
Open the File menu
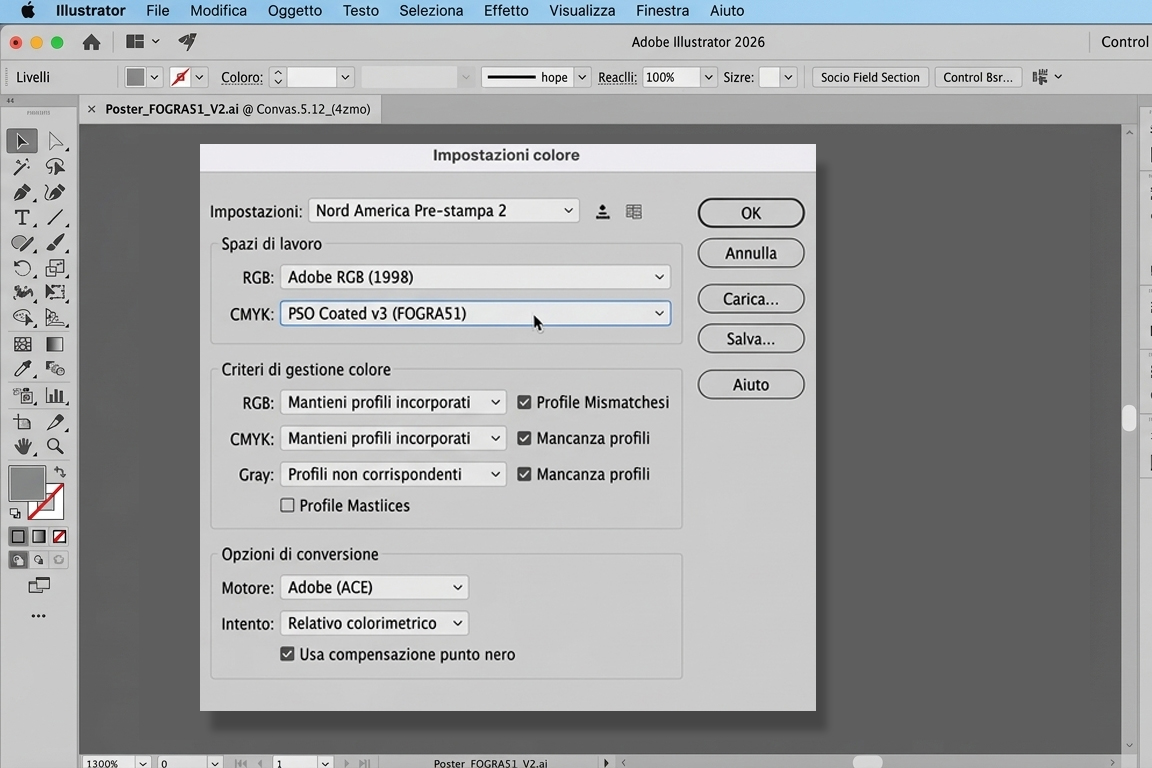point(157,11)
